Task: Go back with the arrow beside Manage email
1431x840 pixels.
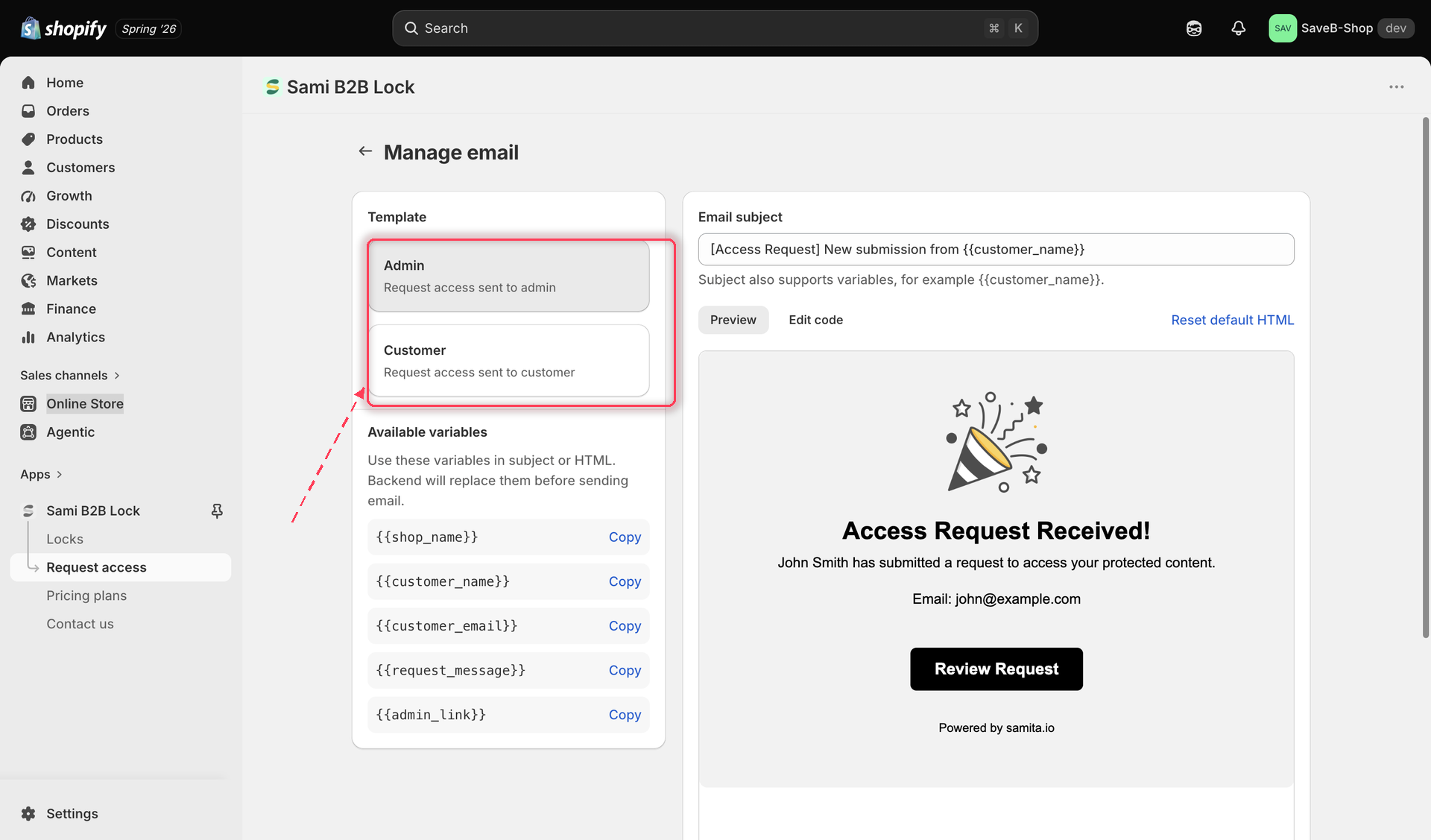Action: coord(365,151)
